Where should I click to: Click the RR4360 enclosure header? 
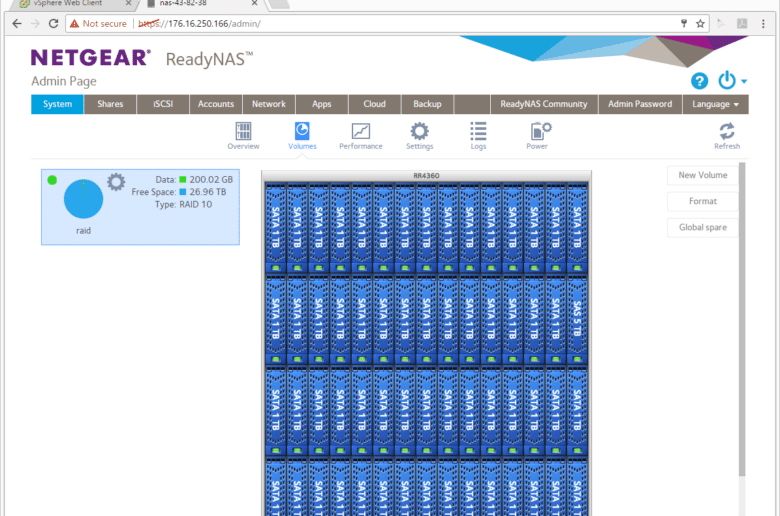coord(426,176)
